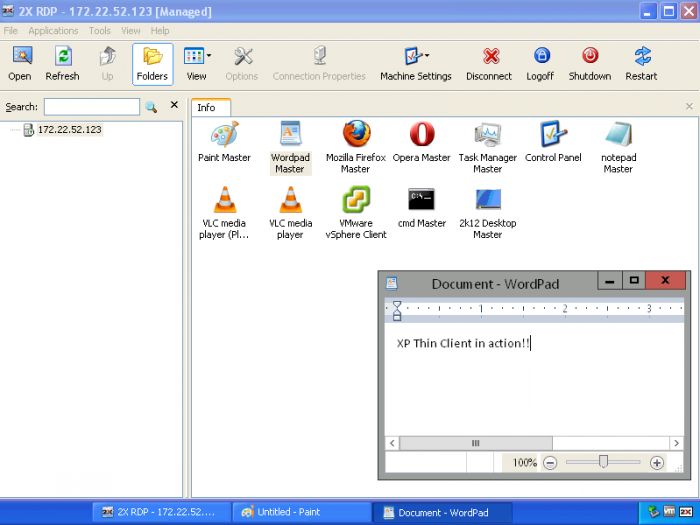Click the network tray icon
Viewport: 700px width, 525px height.
coord(654,512)
